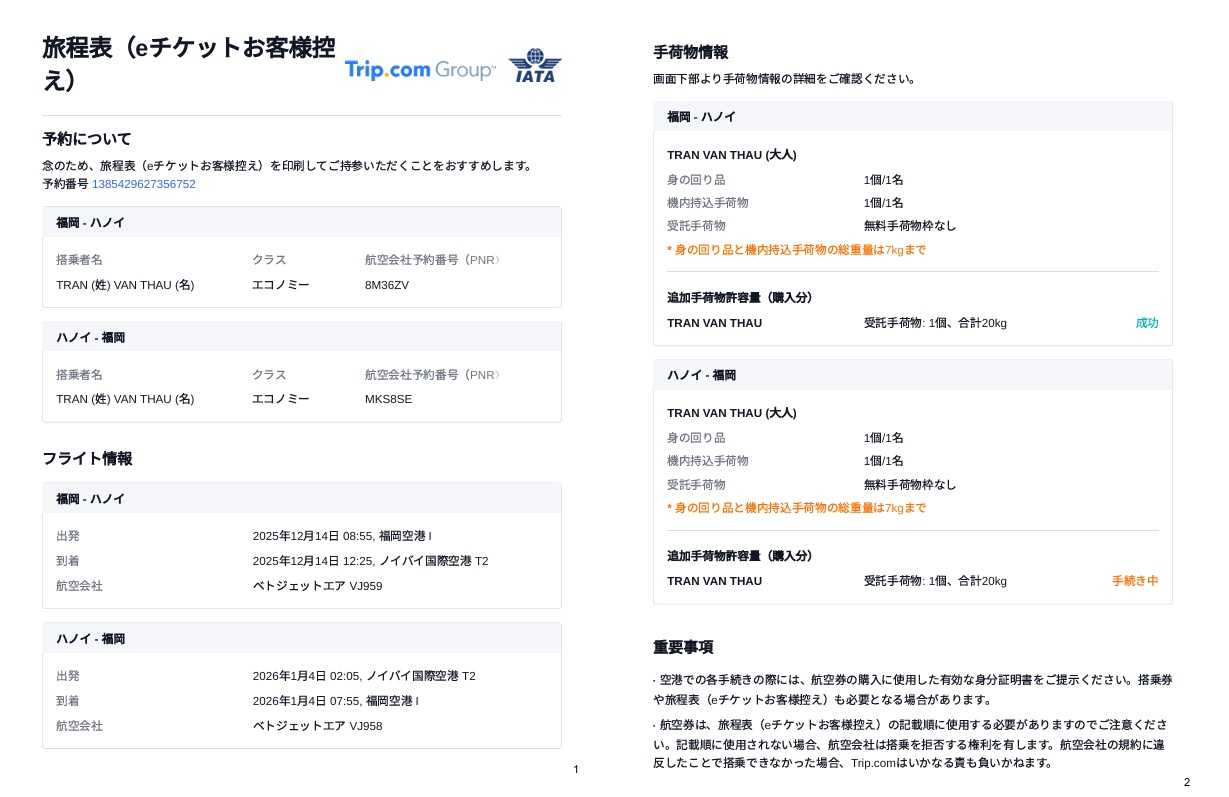Click the 予約について section heading
The width and height of the screenshot is (1229, 797).
pyautogui.click(x=87, y=139)
